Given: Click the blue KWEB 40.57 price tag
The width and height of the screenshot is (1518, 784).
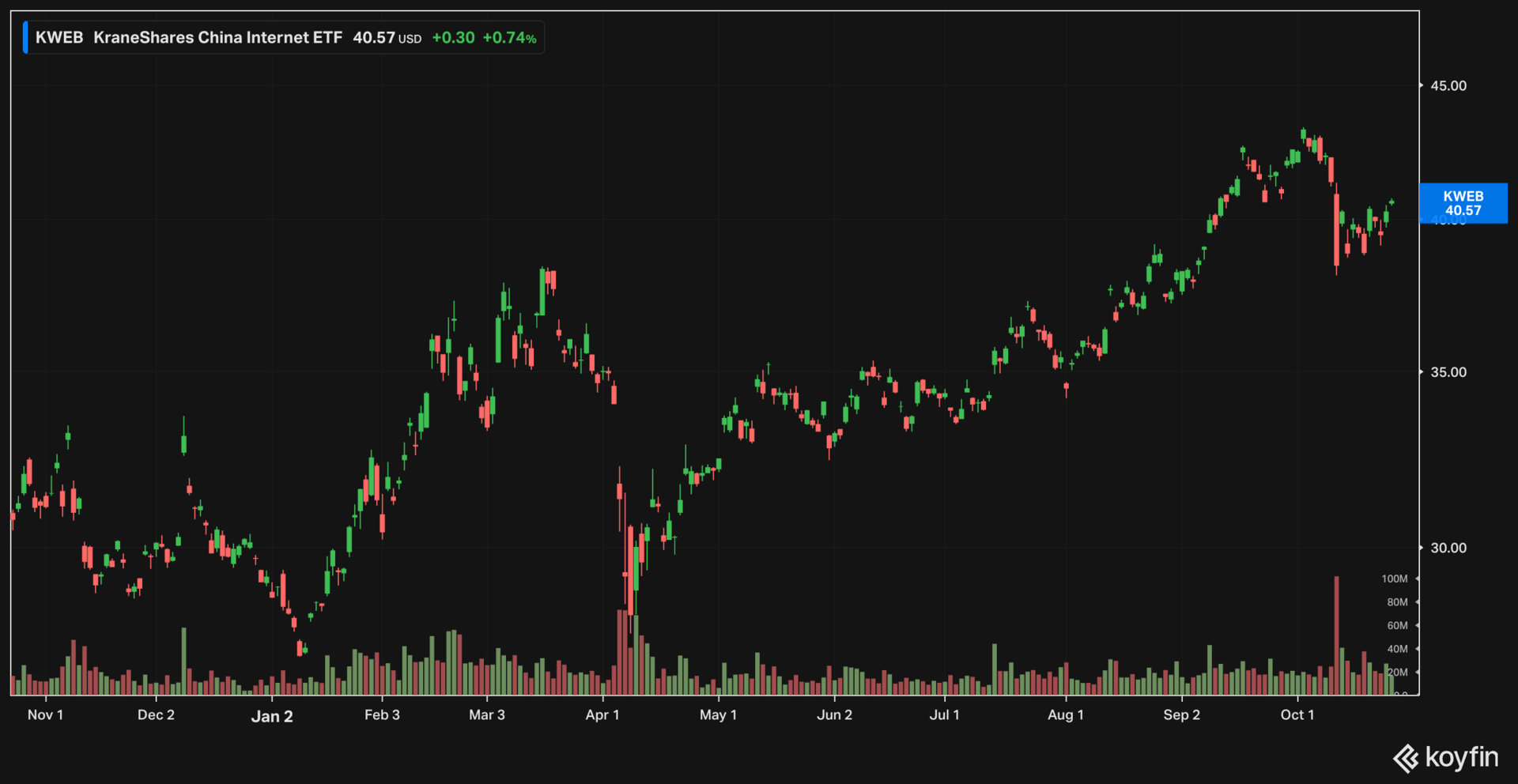Looking at the screenshot, I should coord(1463,203).
